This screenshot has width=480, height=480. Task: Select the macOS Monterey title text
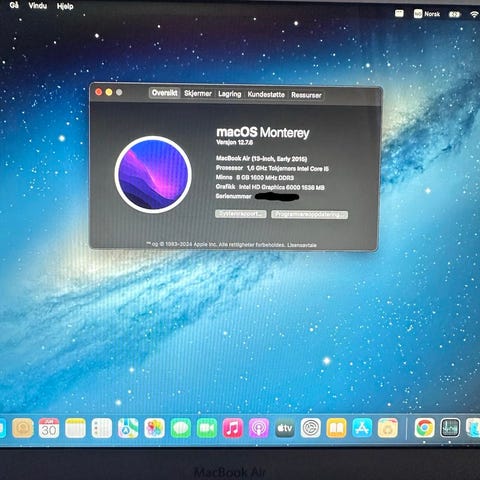coord(263,132)
